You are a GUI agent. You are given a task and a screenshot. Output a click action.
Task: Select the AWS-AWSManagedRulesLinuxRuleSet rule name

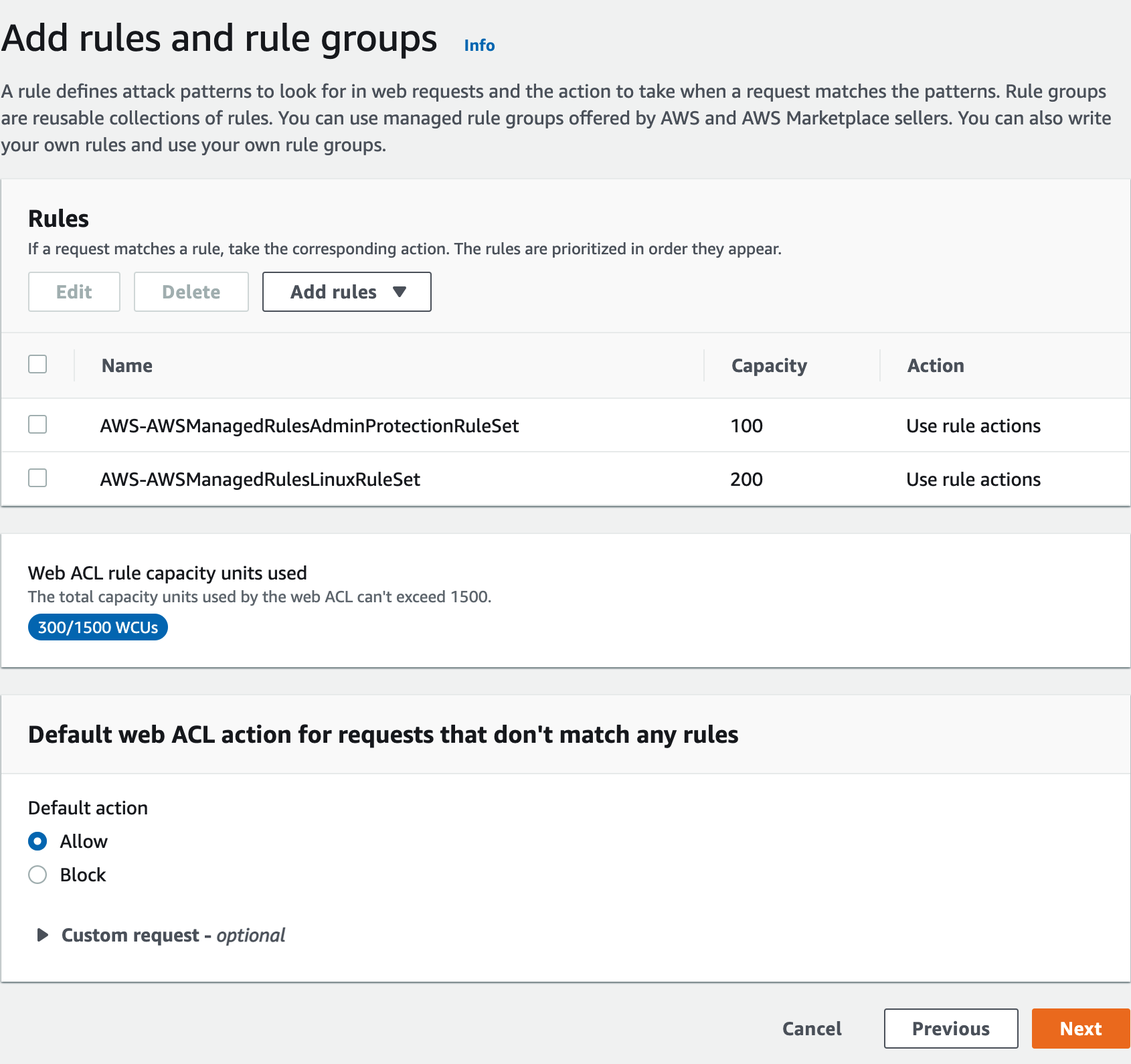260,478
